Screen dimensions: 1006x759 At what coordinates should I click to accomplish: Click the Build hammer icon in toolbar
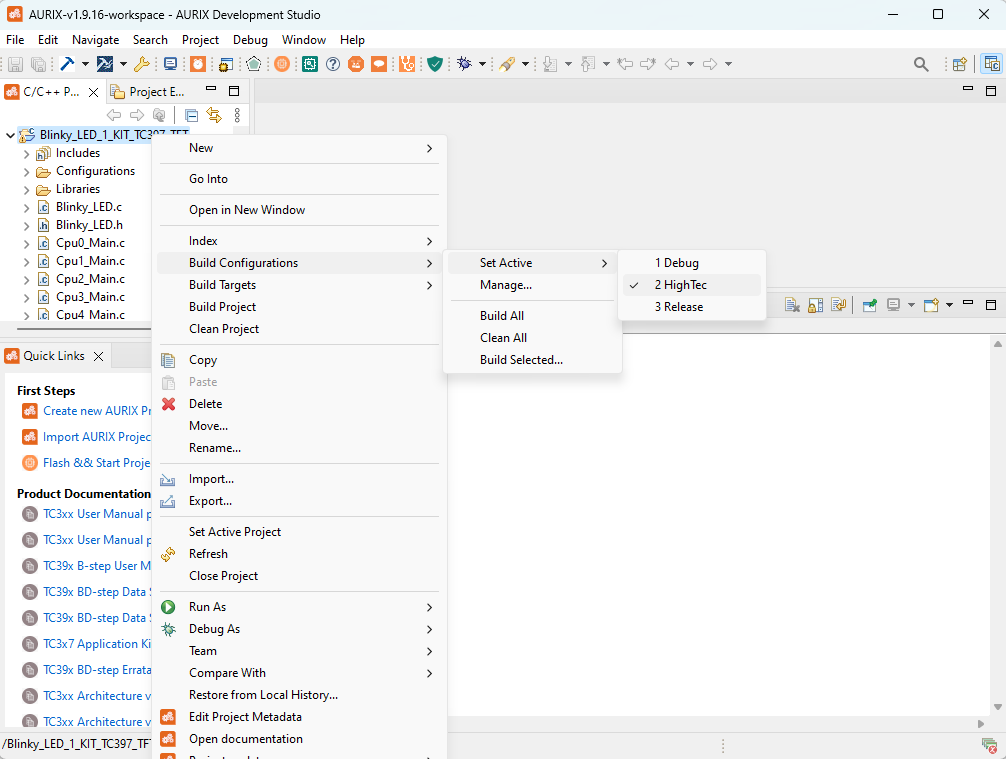tap(66, 64)
